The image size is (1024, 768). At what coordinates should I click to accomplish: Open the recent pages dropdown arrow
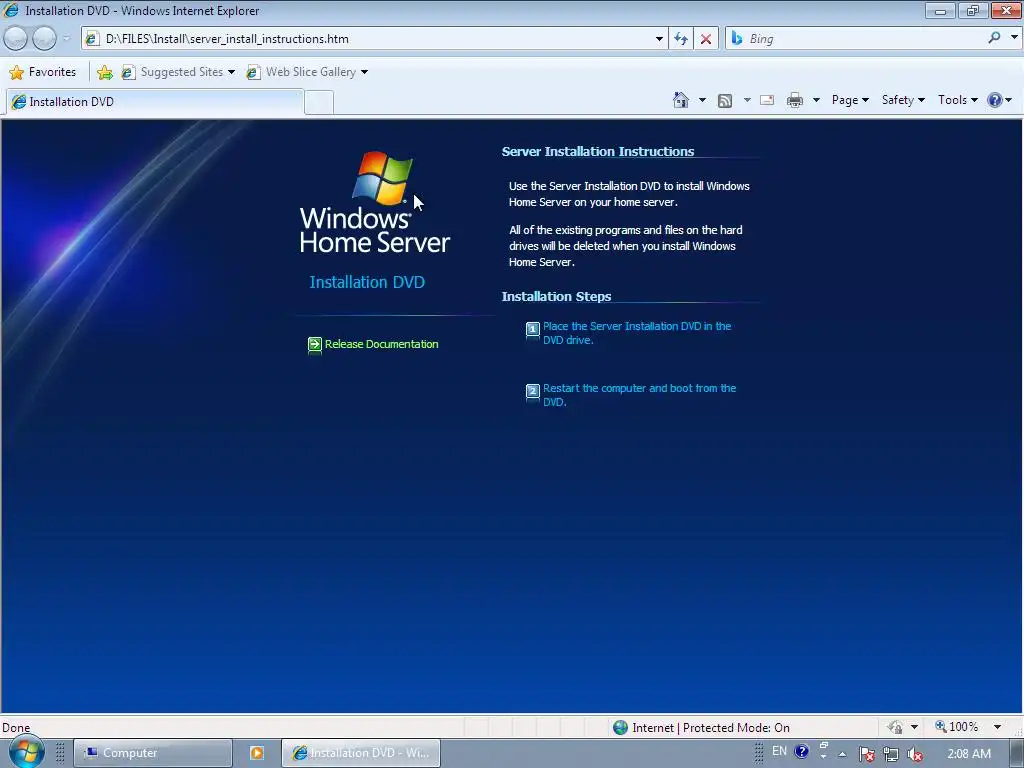(x=66, y=39)
